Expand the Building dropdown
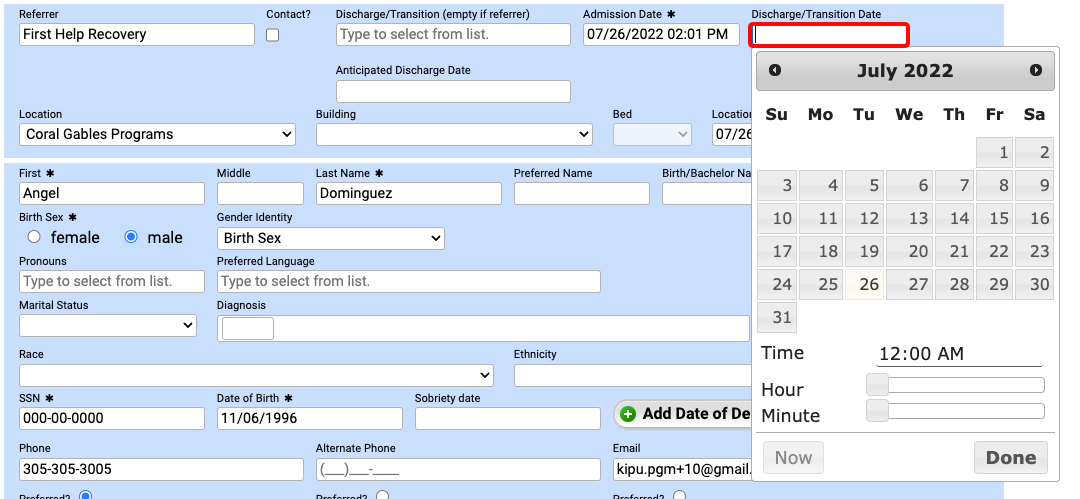Image resolution: width=1080 pixels, height=499 pixels. click(454, 134)
